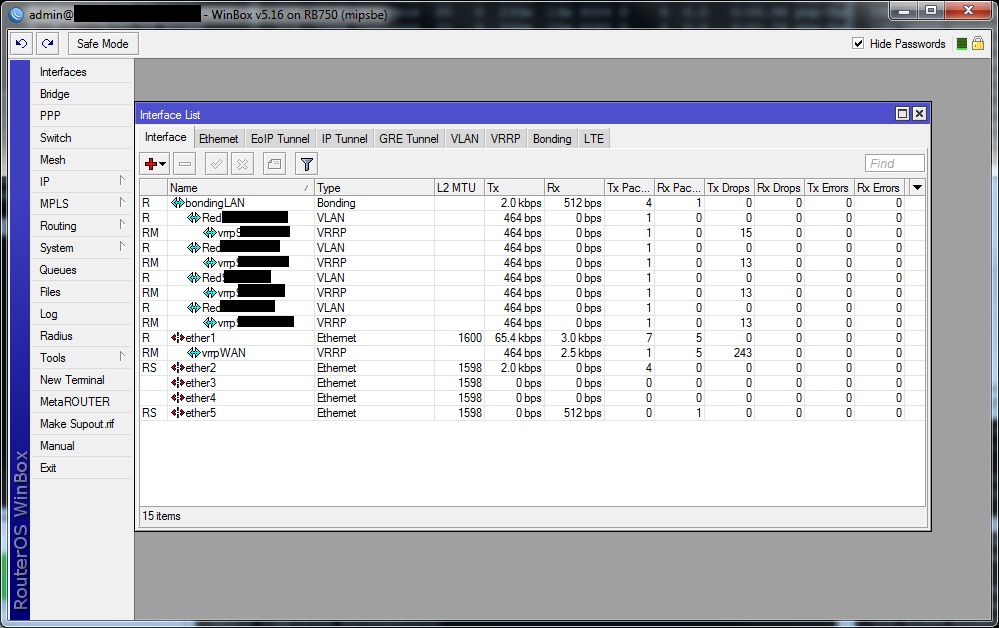
Task: Enable the selected interface with the checkmark icon
Action: click(215, 163)
